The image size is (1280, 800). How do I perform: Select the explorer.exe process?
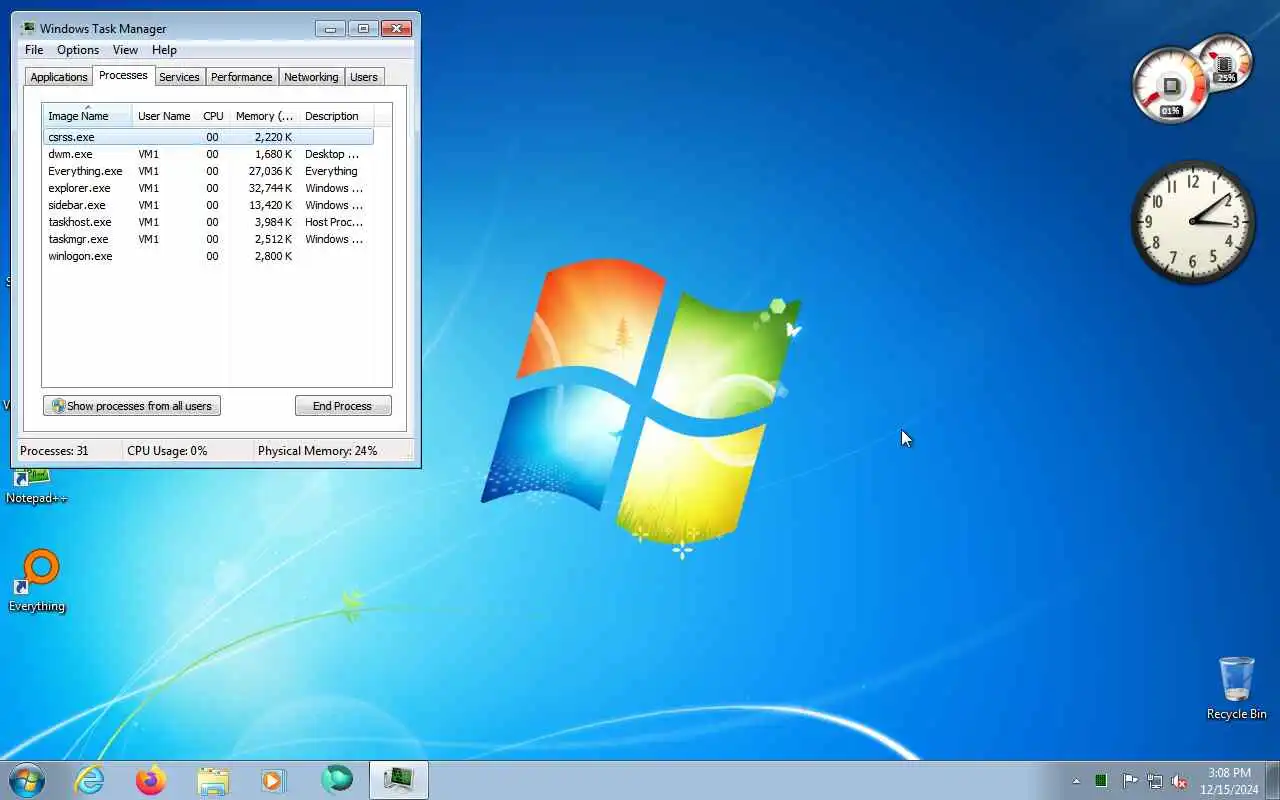(x=208, y=188)
